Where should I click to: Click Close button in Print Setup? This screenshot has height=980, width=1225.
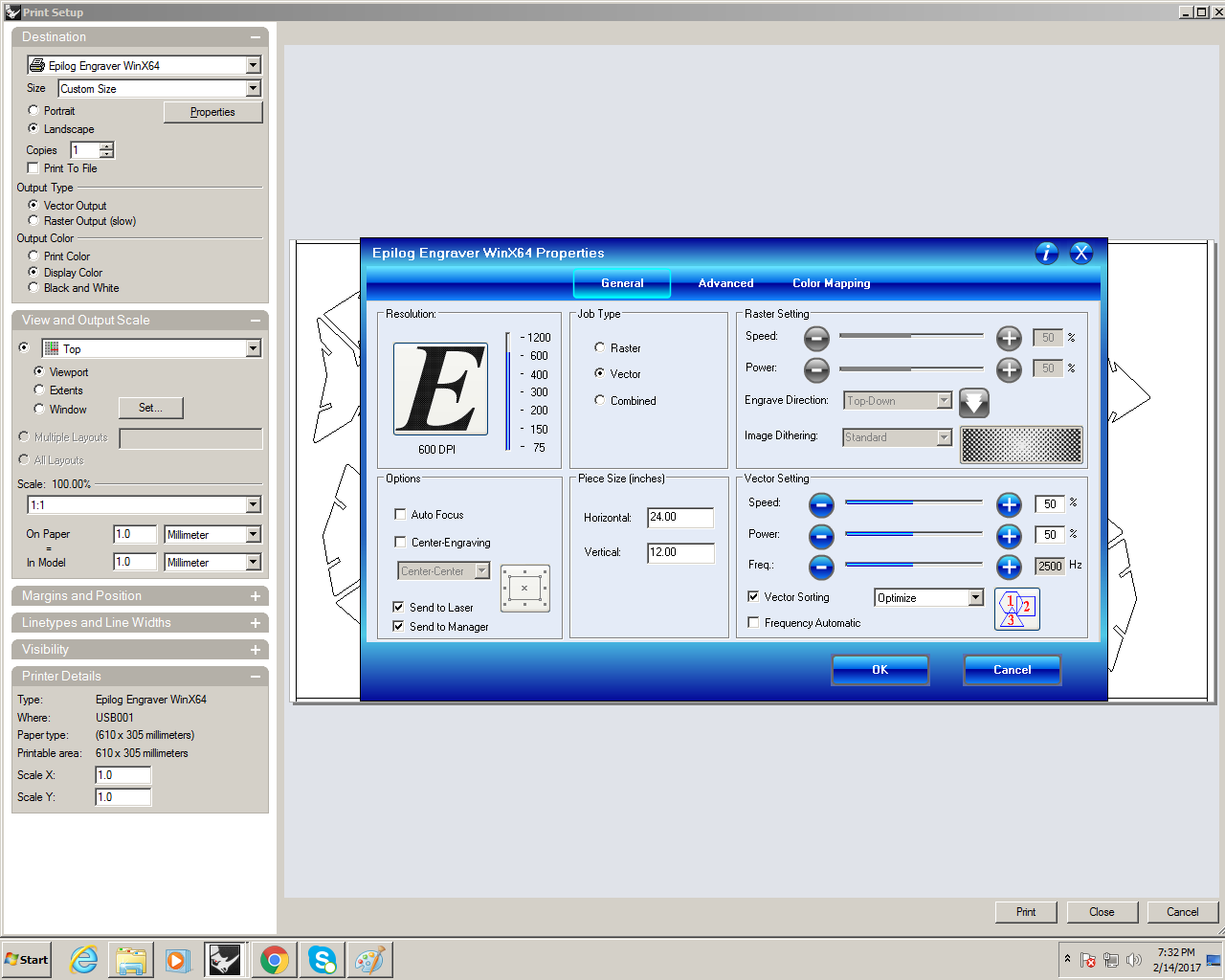coord(1102,912)
